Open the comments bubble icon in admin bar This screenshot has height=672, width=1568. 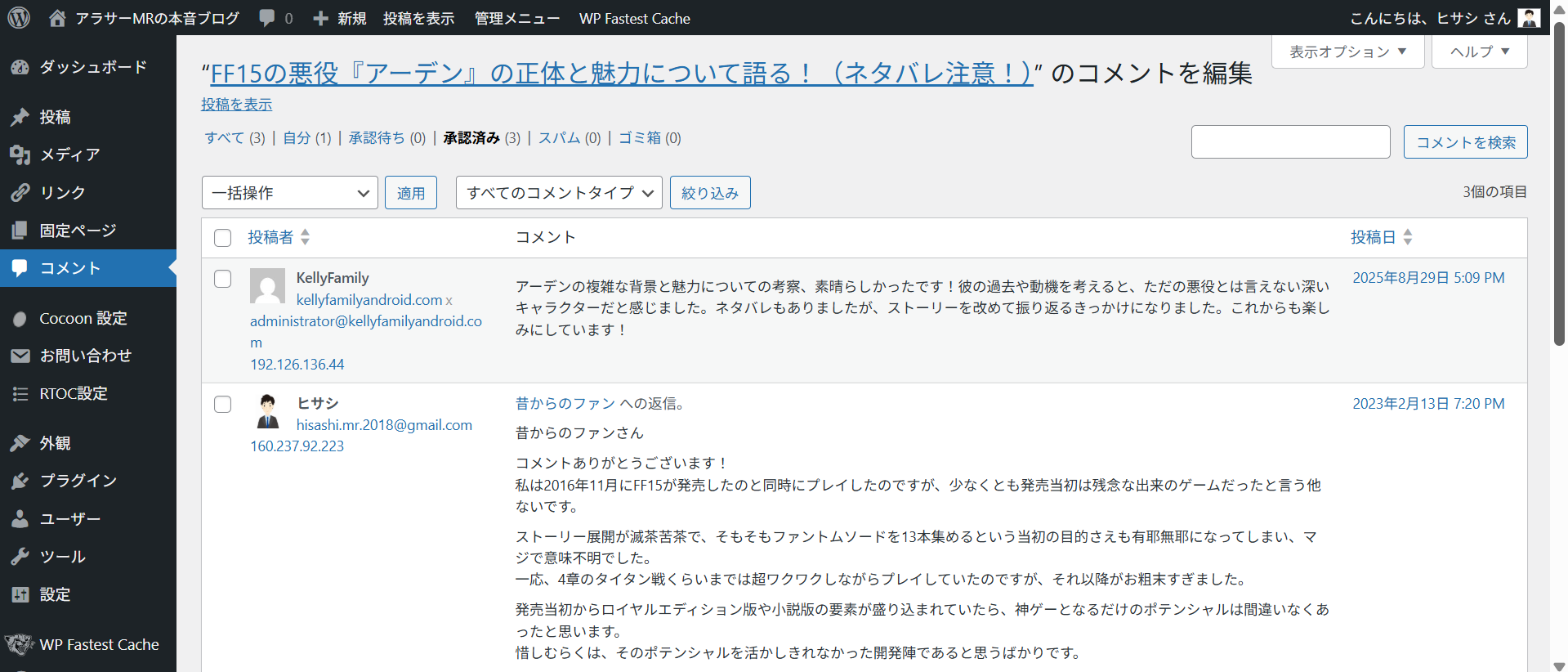[x=266, y=18]
